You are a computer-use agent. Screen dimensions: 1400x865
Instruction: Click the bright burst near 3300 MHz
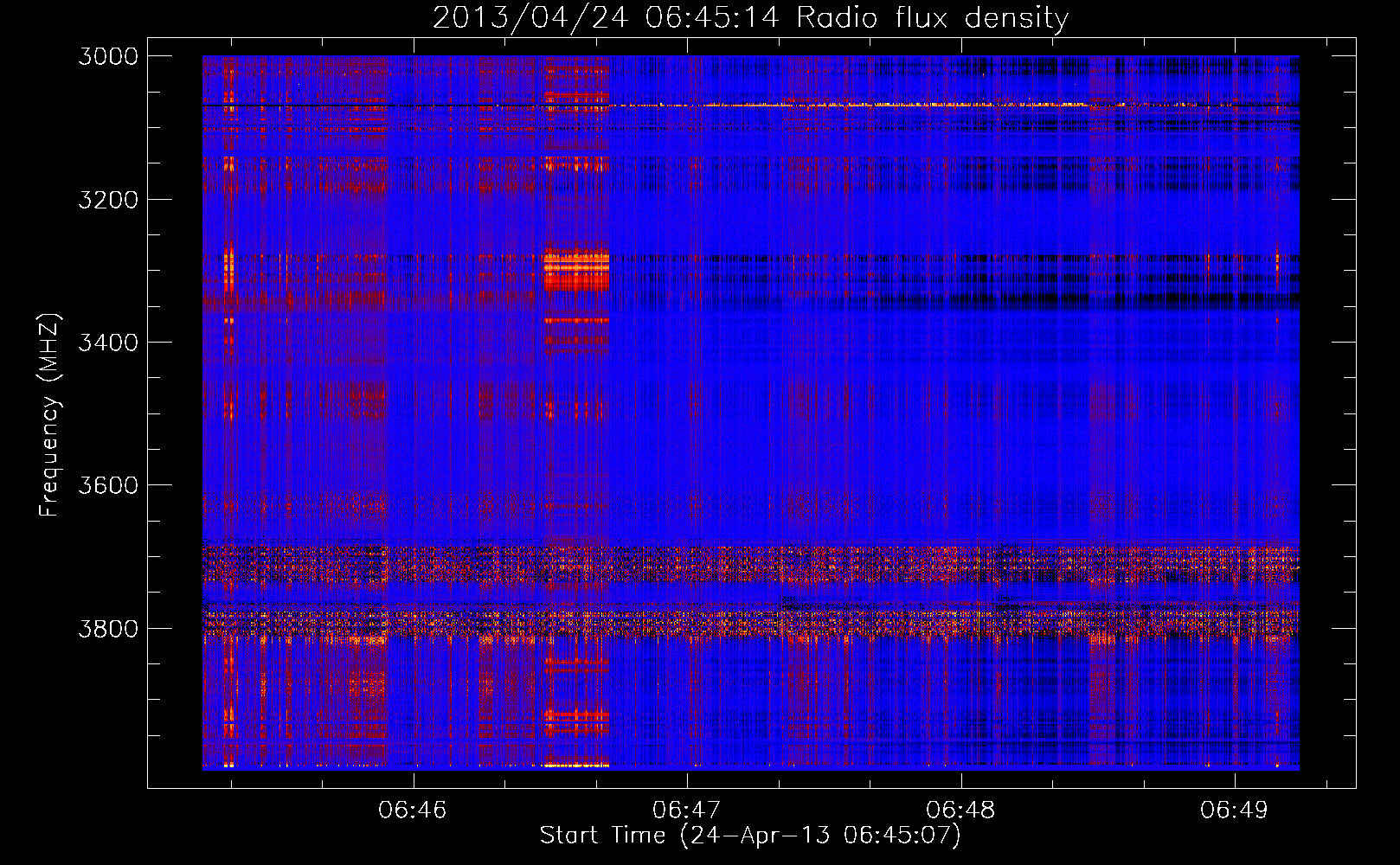point(575,270)
